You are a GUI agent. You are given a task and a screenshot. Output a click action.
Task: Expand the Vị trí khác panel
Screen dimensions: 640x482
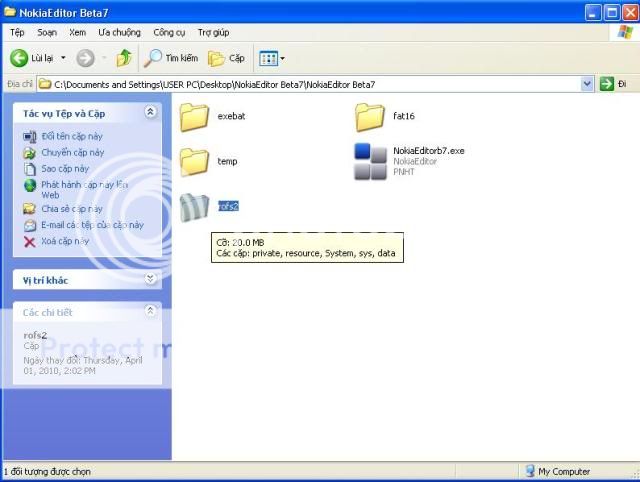150,280
